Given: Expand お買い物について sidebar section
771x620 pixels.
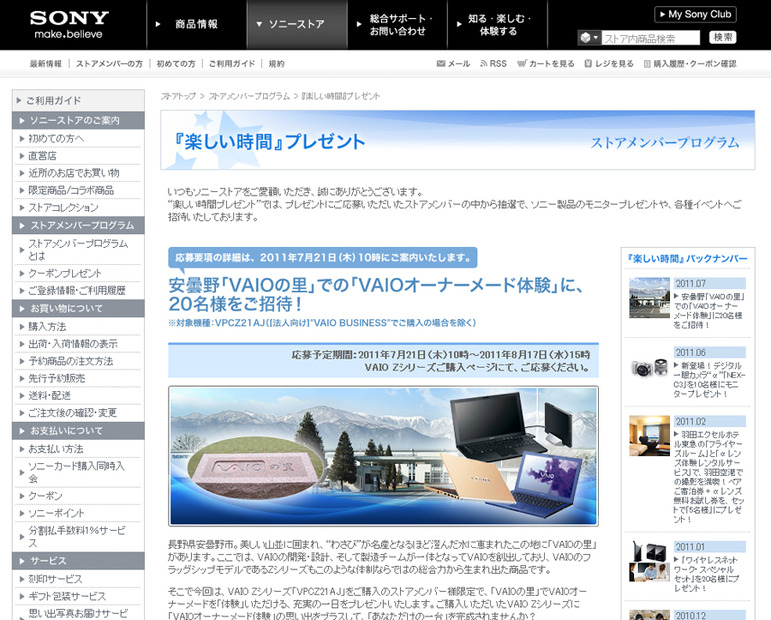Looking at the screenshot, I should click(x=78, y=308).
